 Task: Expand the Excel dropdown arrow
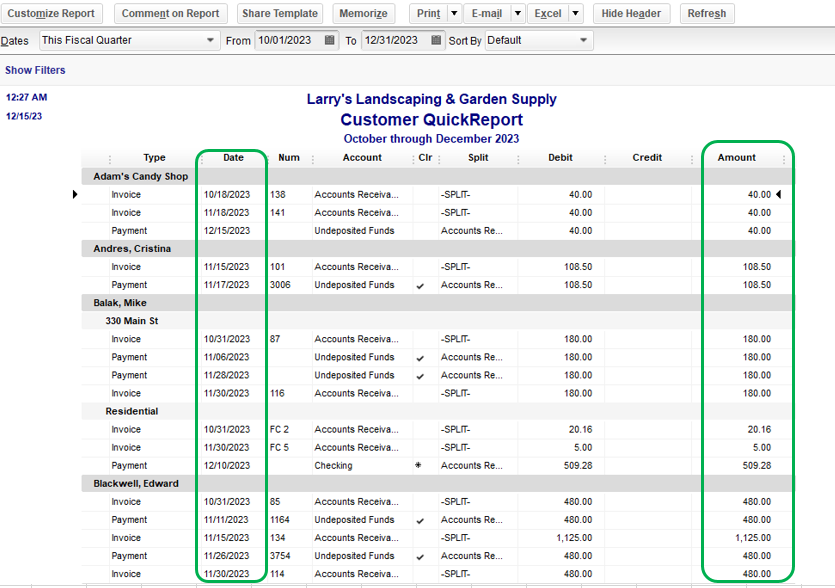(576, 13)
